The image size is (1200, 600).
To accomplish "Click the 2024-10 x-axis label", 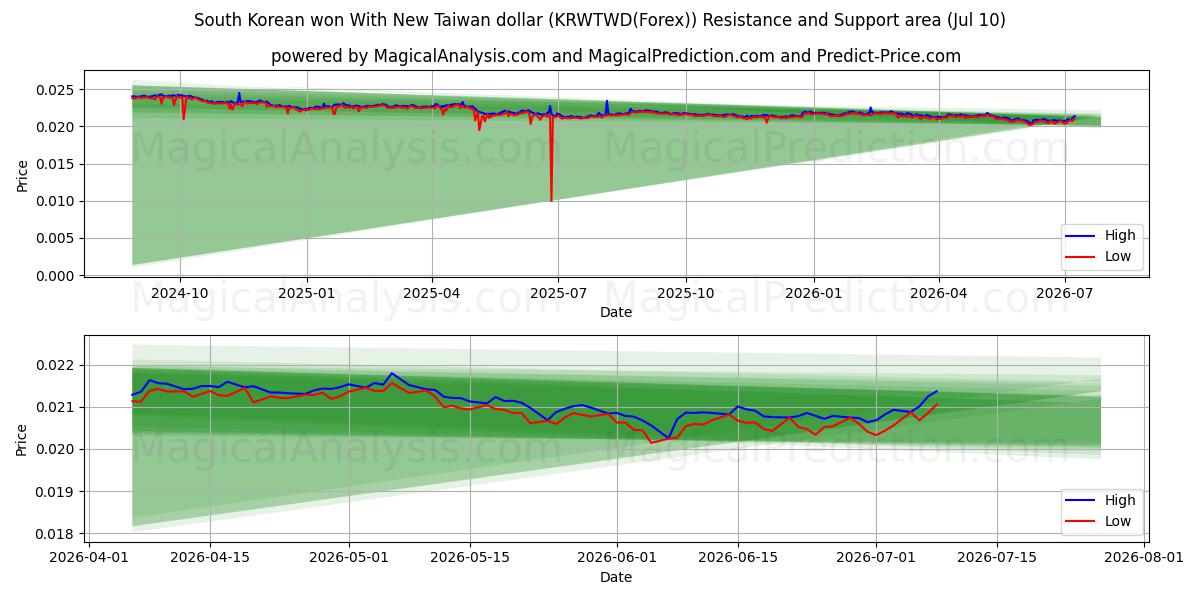I will point(180,293).
